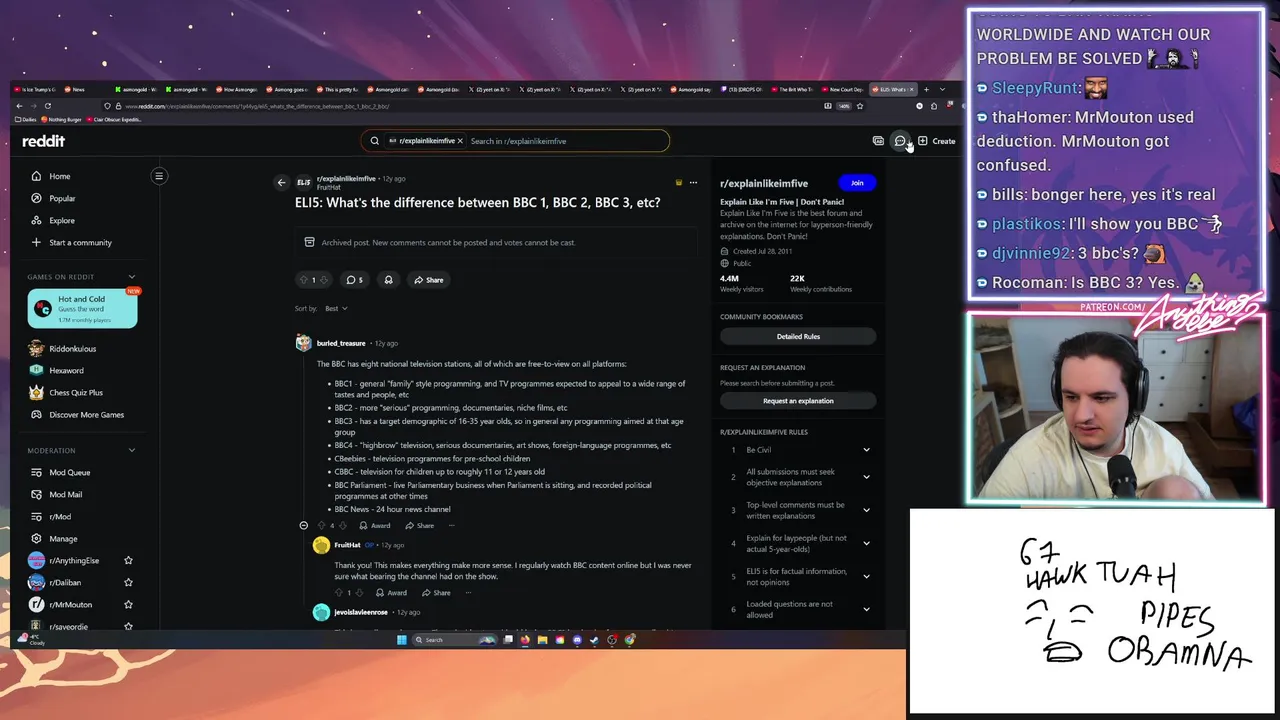Go back with the post back arrow
The width and height of the screenshot is (1280, 720).
pos(281,182)
